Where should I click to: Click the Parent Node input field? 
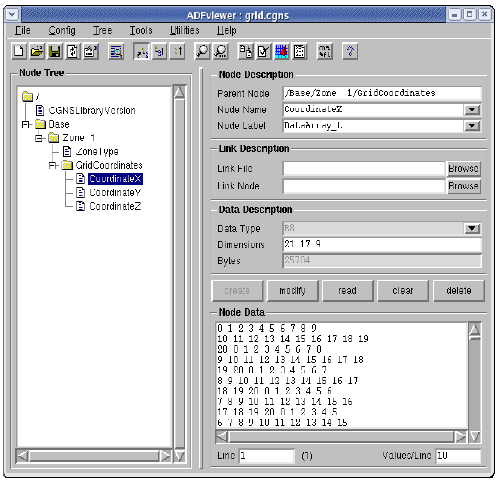pos(382,93)
